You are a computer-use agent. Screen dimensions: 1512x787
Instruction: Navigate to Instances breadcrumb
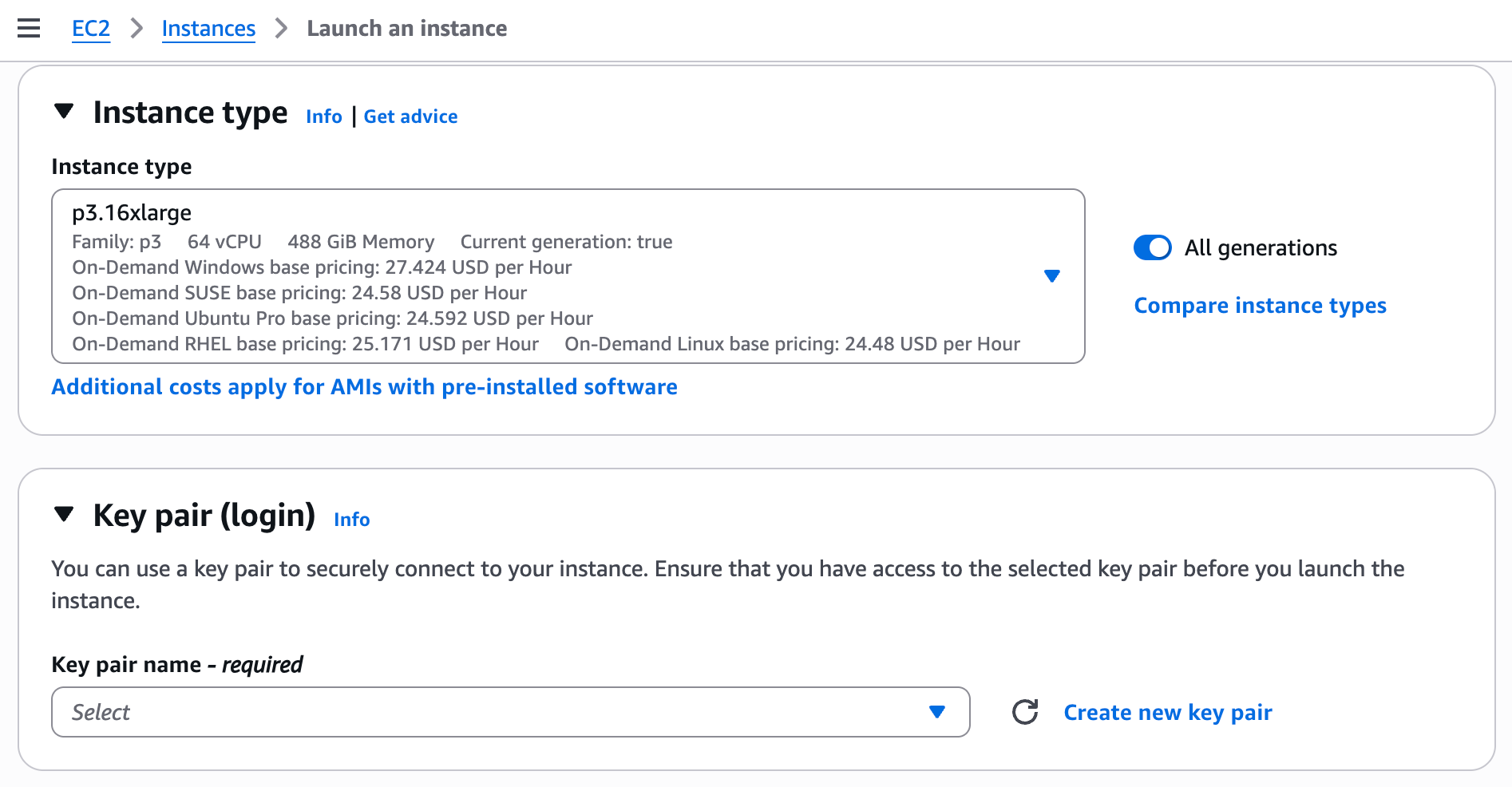208,29
